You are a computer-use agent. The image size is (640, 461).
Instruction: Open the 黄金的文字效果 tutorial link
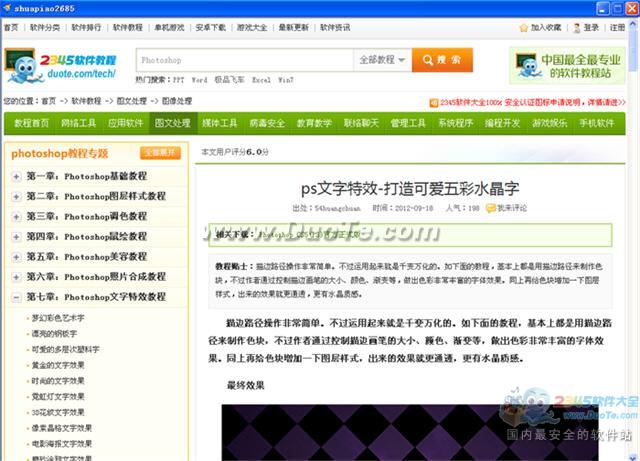tap(58, 367)
